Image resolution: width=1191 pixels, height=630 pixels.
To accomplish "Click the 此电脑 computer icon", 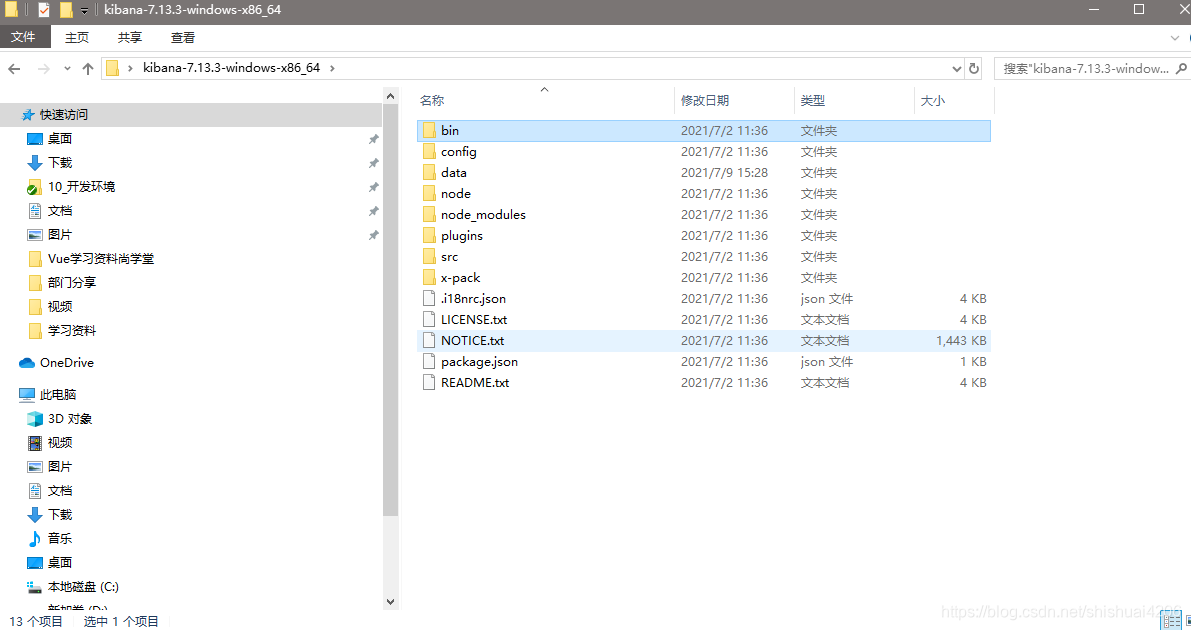I will [x=27, y=395].
